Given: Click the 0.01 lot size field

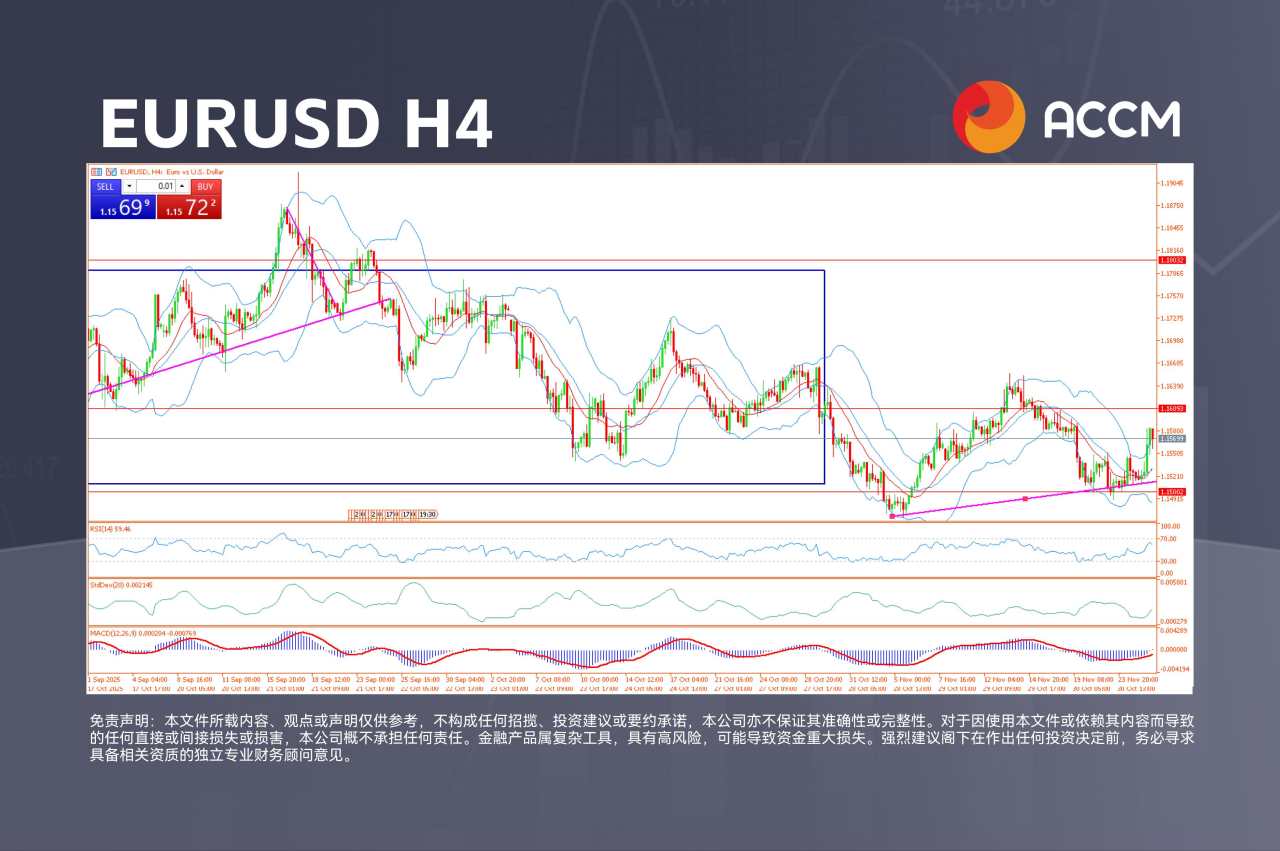Looking at the screenshot, I should click(x=156, y=186).
